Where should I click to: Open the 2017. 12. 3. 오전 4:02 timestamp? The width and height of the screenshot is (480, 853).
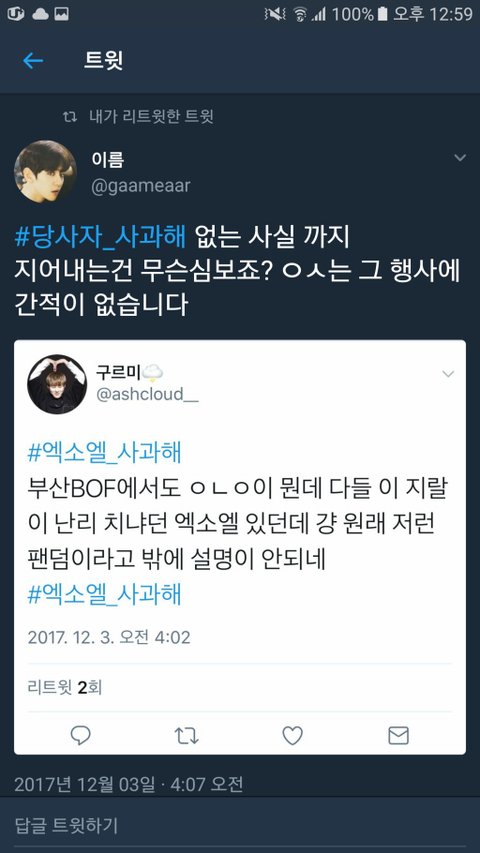pos(109,637)
